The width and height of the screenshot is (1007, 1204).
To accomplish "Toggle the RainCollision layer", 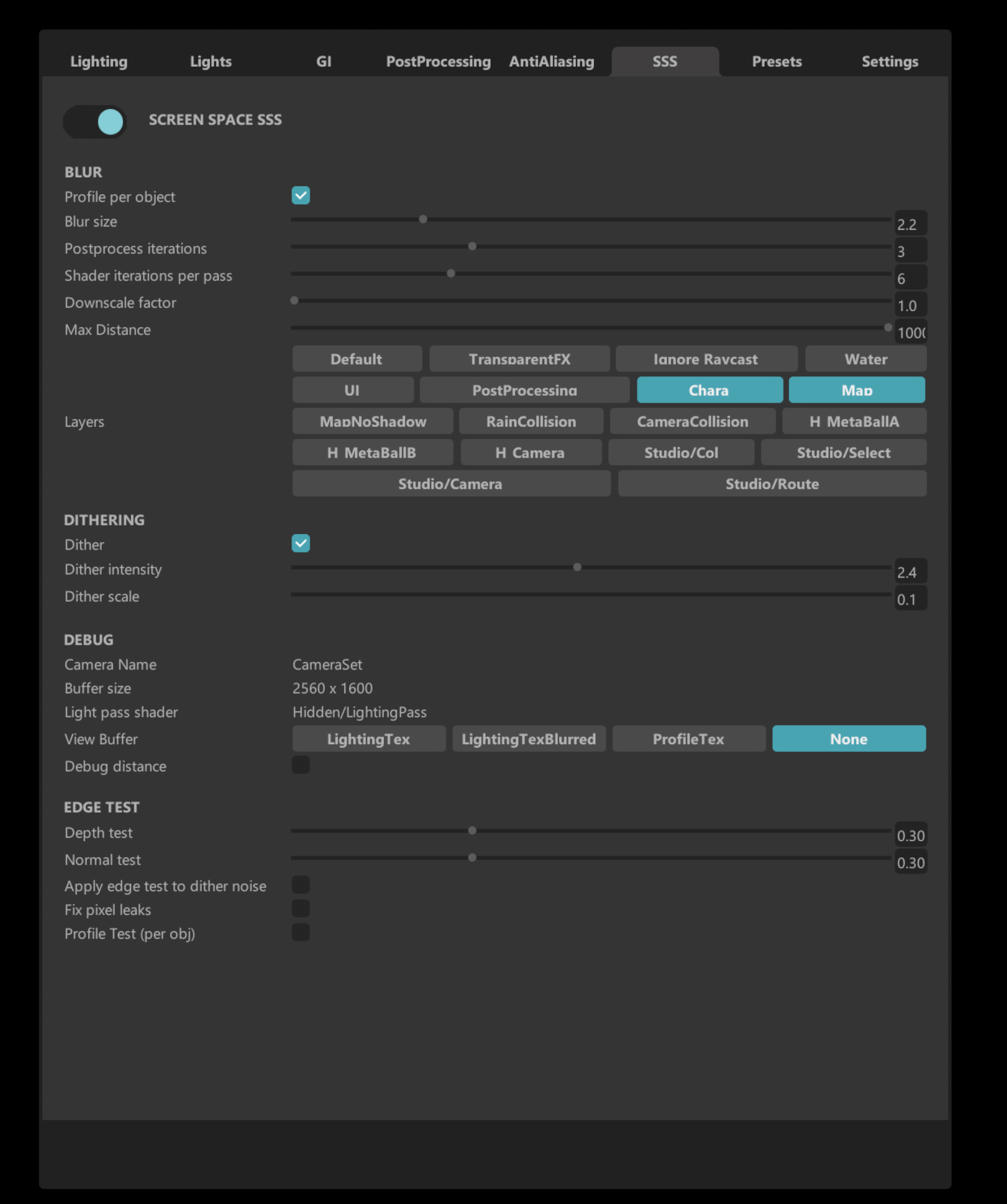I will pos(531,421).
